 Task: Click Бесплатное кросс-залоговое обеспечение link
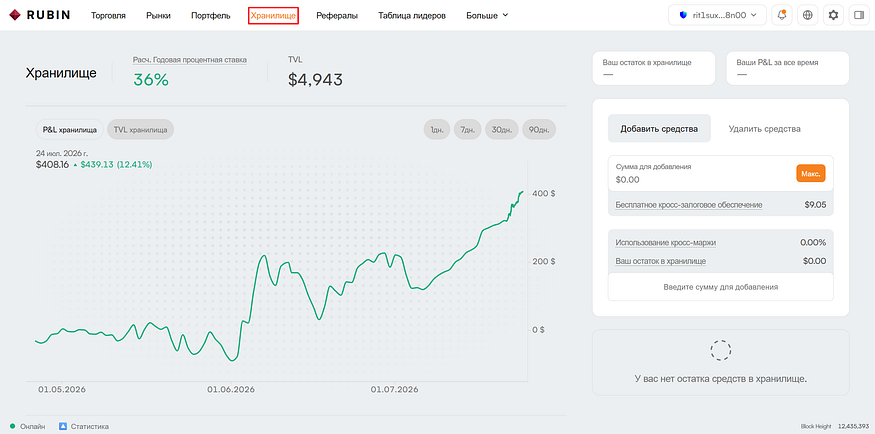[x=689, y=205]
